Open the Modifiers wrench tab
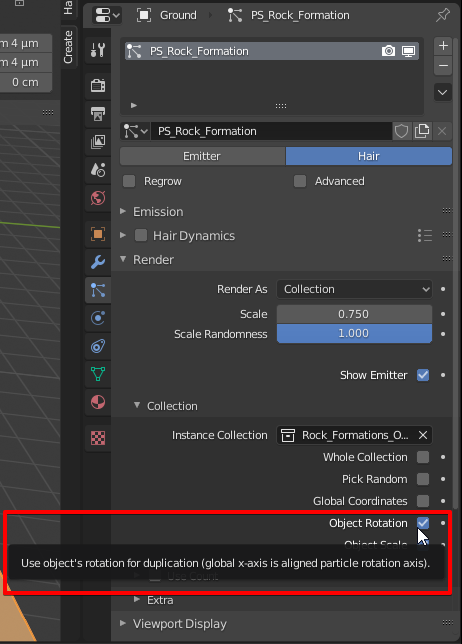 [98, 262]
